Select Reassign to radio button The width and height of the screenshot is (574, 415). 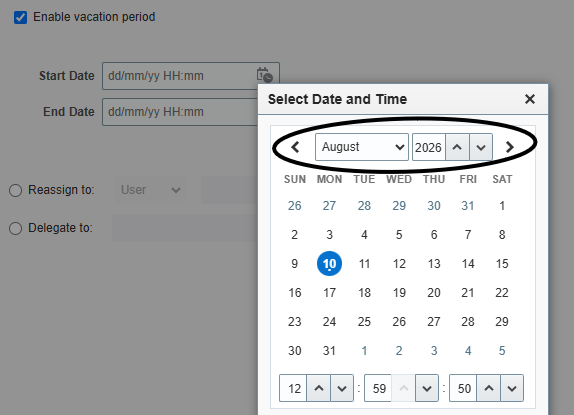(x=15, y=190)
